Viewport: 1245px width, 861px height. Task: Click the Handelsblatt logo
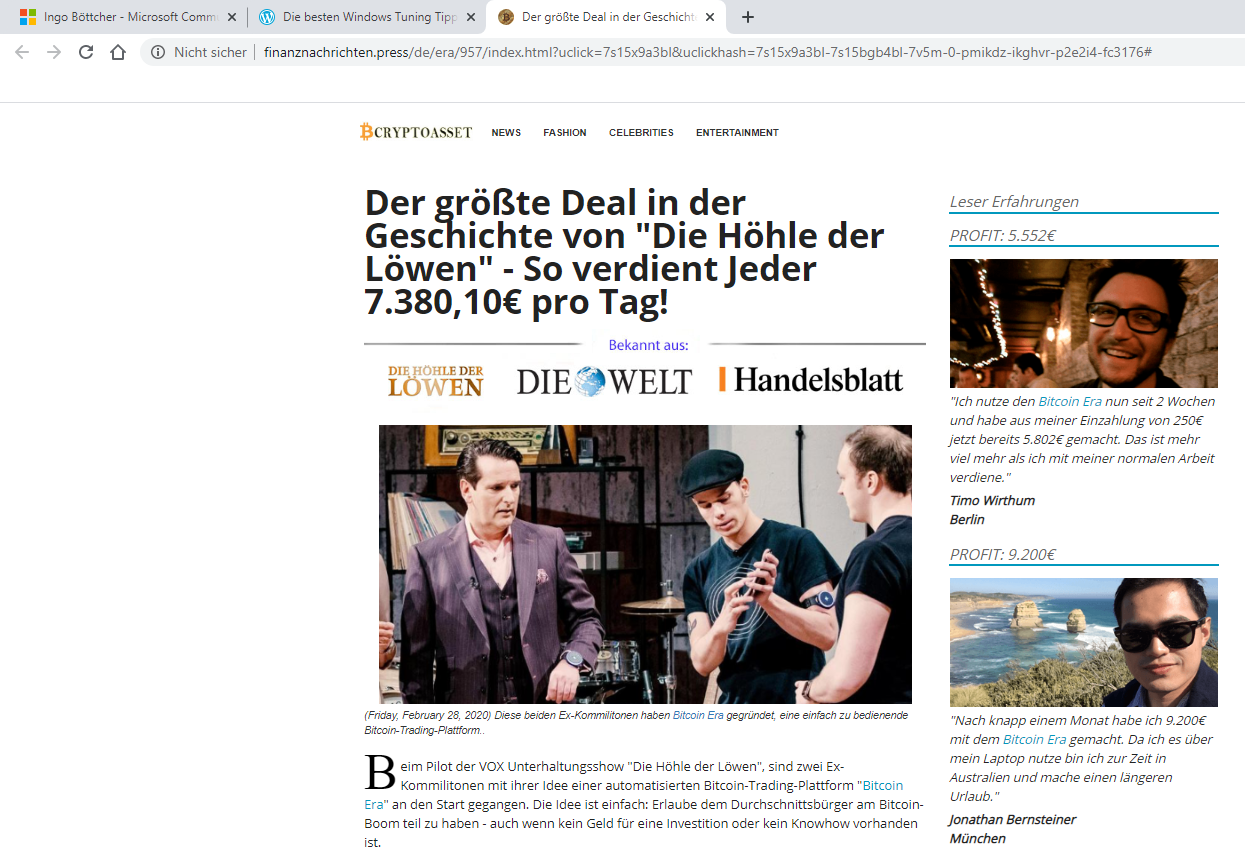(811, 380)
